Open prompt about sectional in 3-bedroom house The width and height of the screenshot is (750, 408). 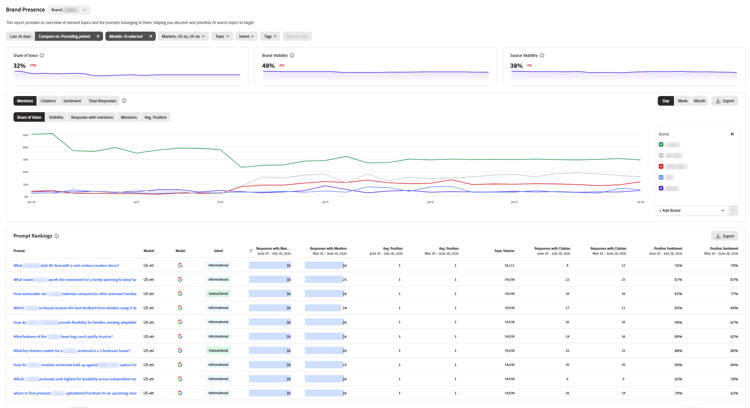tap(72, 351)
